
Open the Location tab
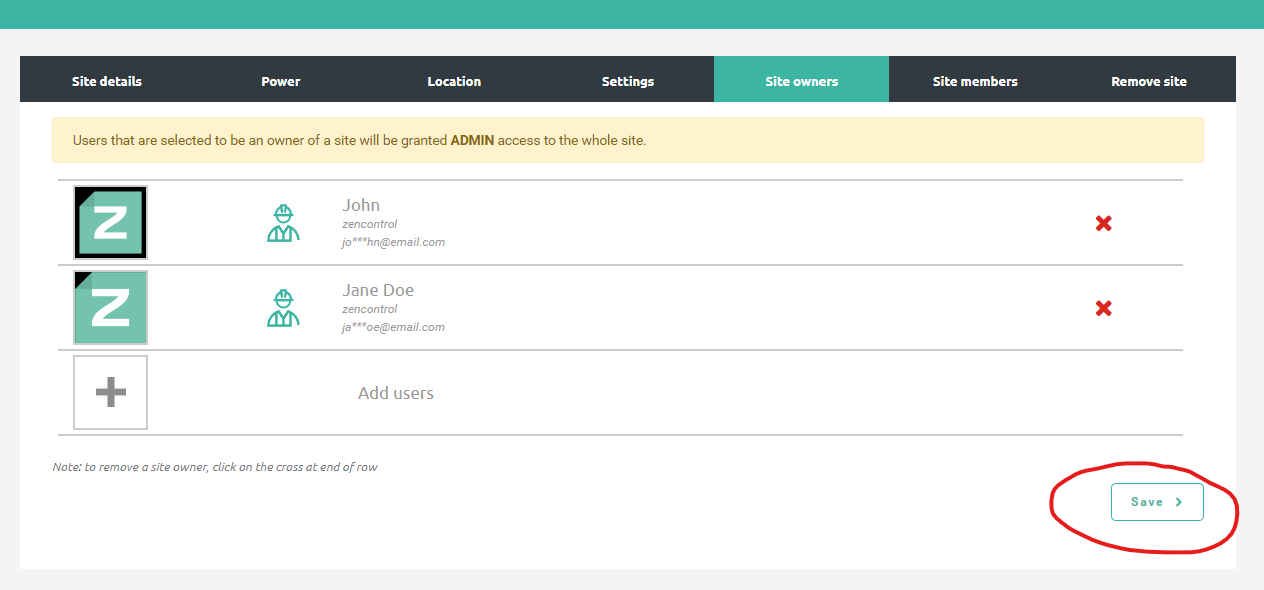coord(454,81)
